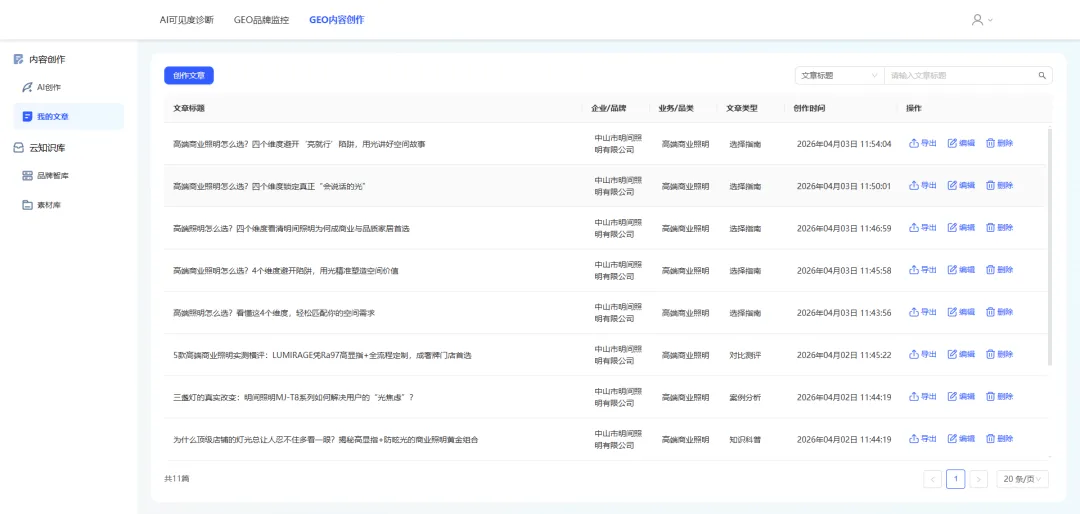Click the 创作文章 button

tap(189, 76)
